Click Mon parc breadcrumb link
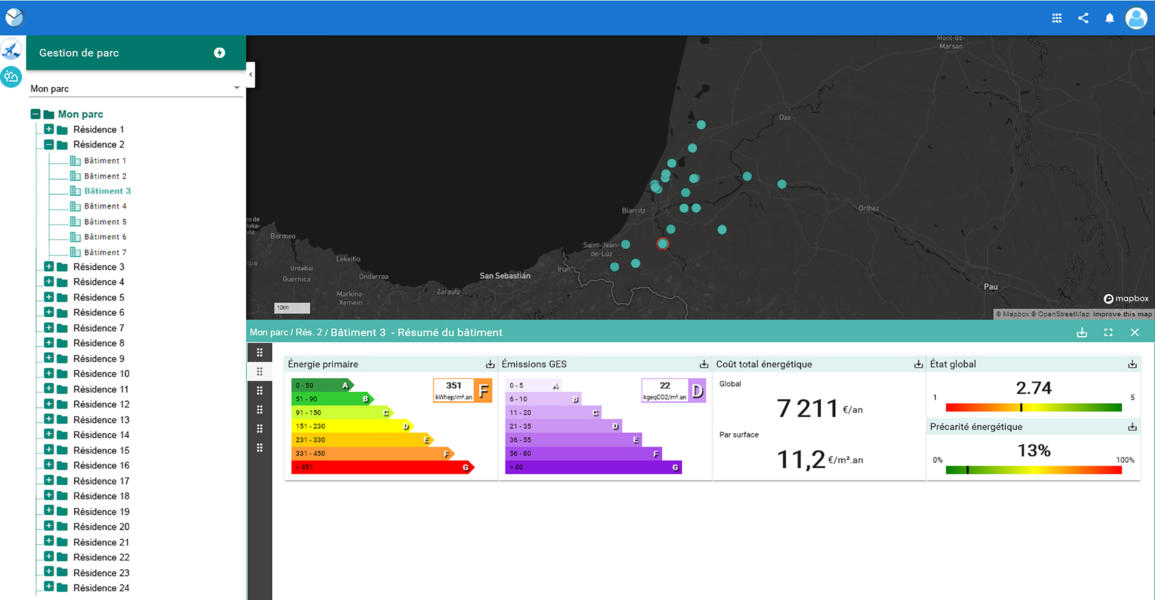1155x600 pixels. pos(269,333)
